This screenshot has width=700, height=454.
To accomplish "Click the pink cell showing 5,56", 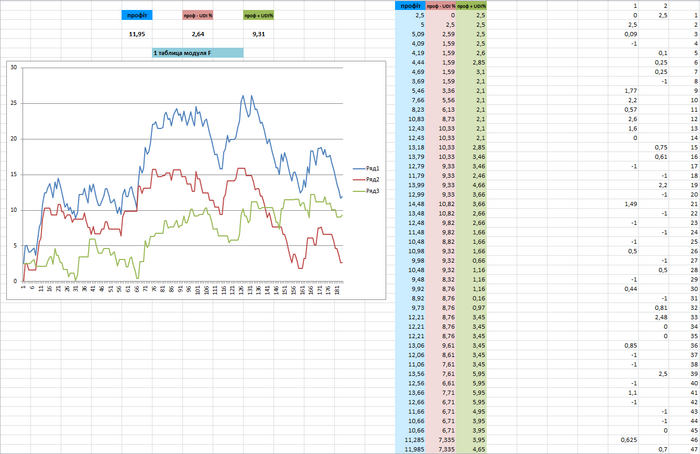I will pos(441,100).
